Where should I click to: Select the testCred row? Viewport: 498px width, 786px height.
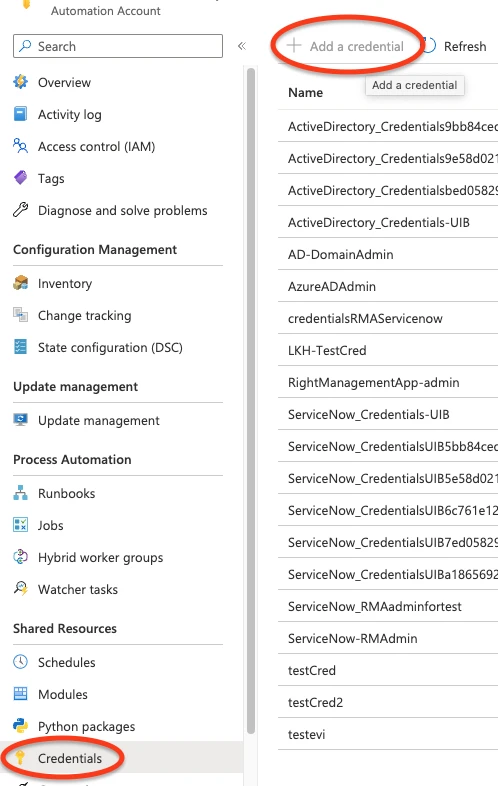tap(388, 670)
